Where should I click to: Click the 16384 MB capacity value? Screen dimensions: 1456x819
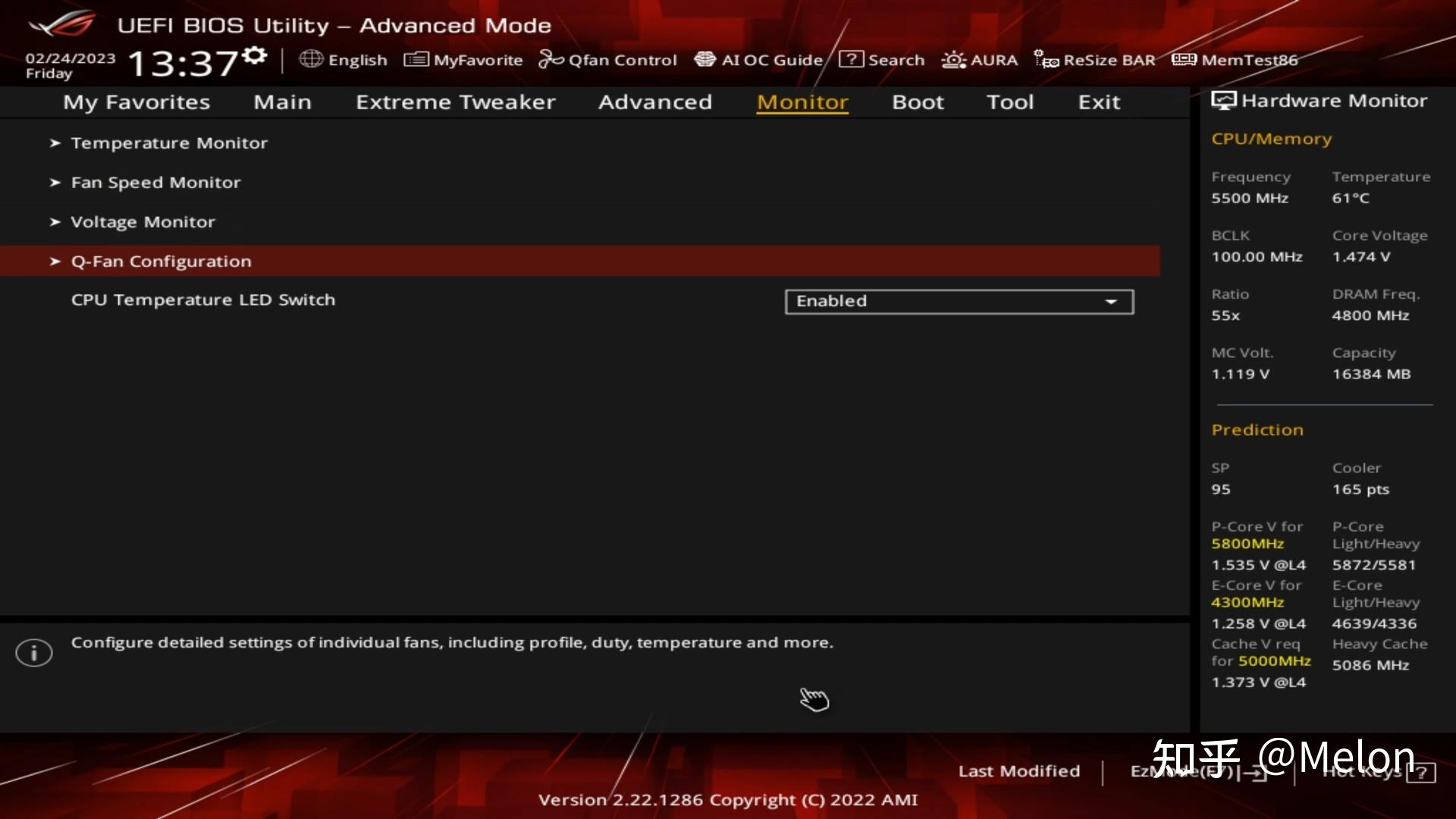pyautogui.click(x=1371, y=374)
